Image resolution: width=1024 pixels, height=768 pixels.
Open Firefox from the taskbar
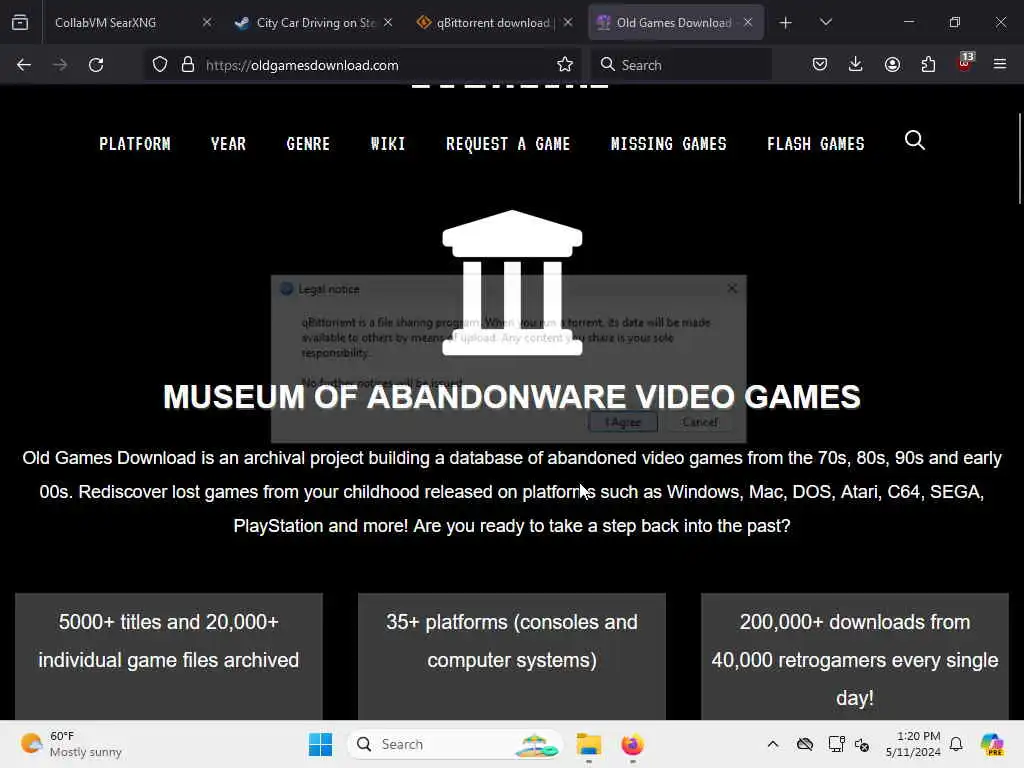(632, 744)
